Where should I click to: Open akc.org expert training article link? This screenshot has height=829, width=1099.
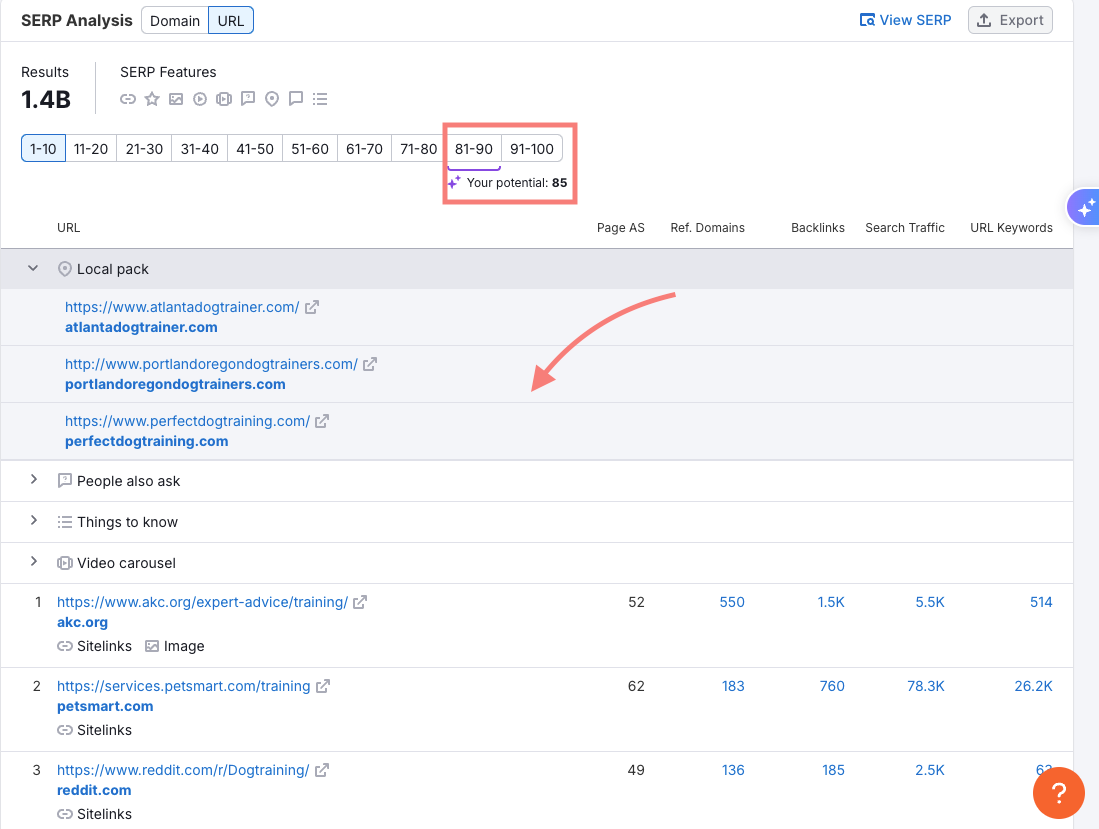coord(203,602)
